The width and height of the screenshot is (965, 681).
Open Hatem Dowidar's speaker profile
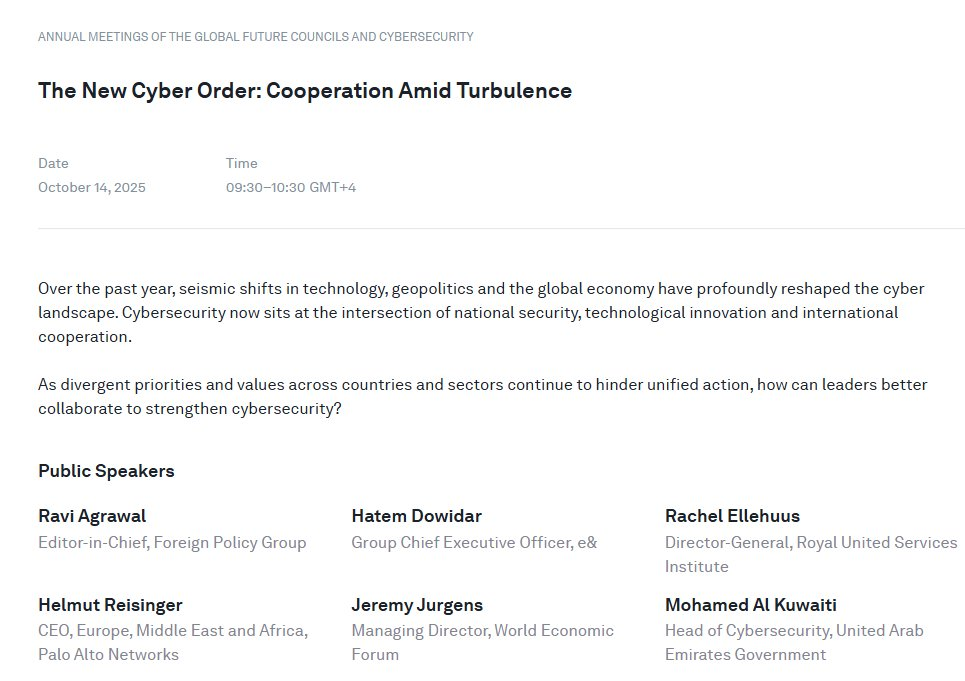(416, 516)
